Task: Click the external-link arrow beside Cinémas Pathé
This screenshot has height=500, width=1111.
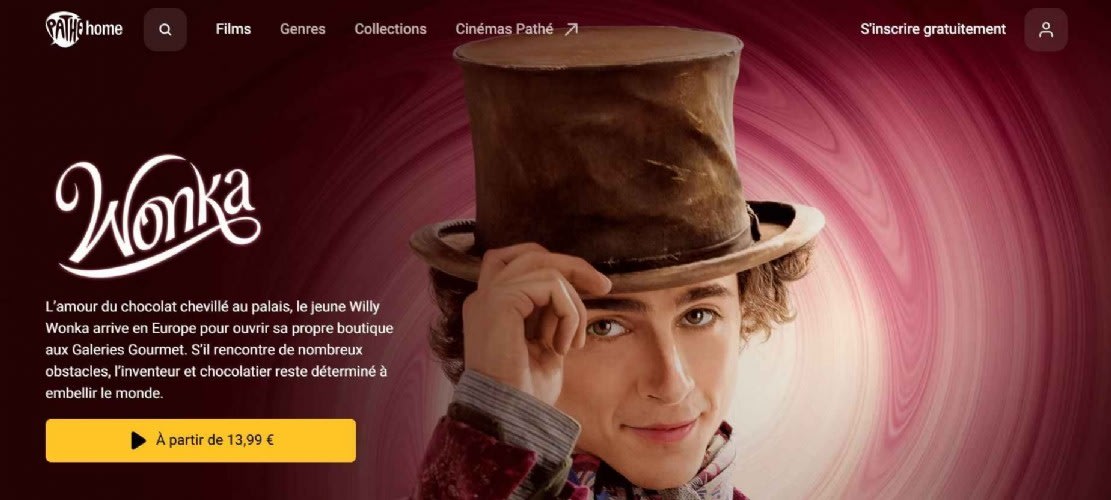Action: 571,29
